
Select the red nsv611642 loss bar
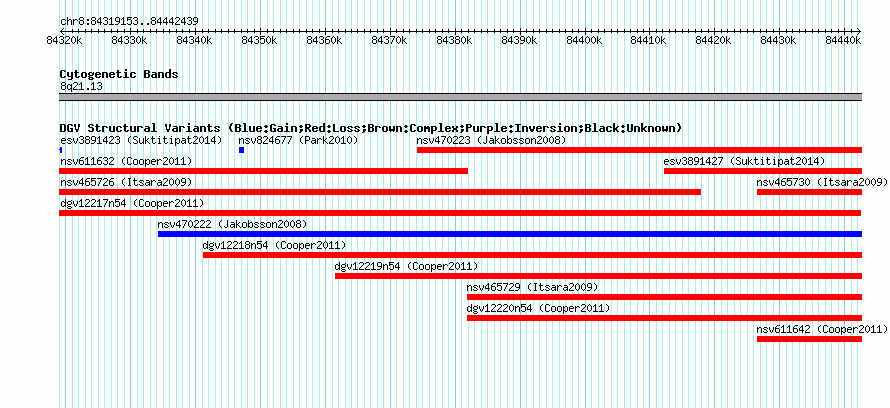pyautogui.click(x=809, y=339)
